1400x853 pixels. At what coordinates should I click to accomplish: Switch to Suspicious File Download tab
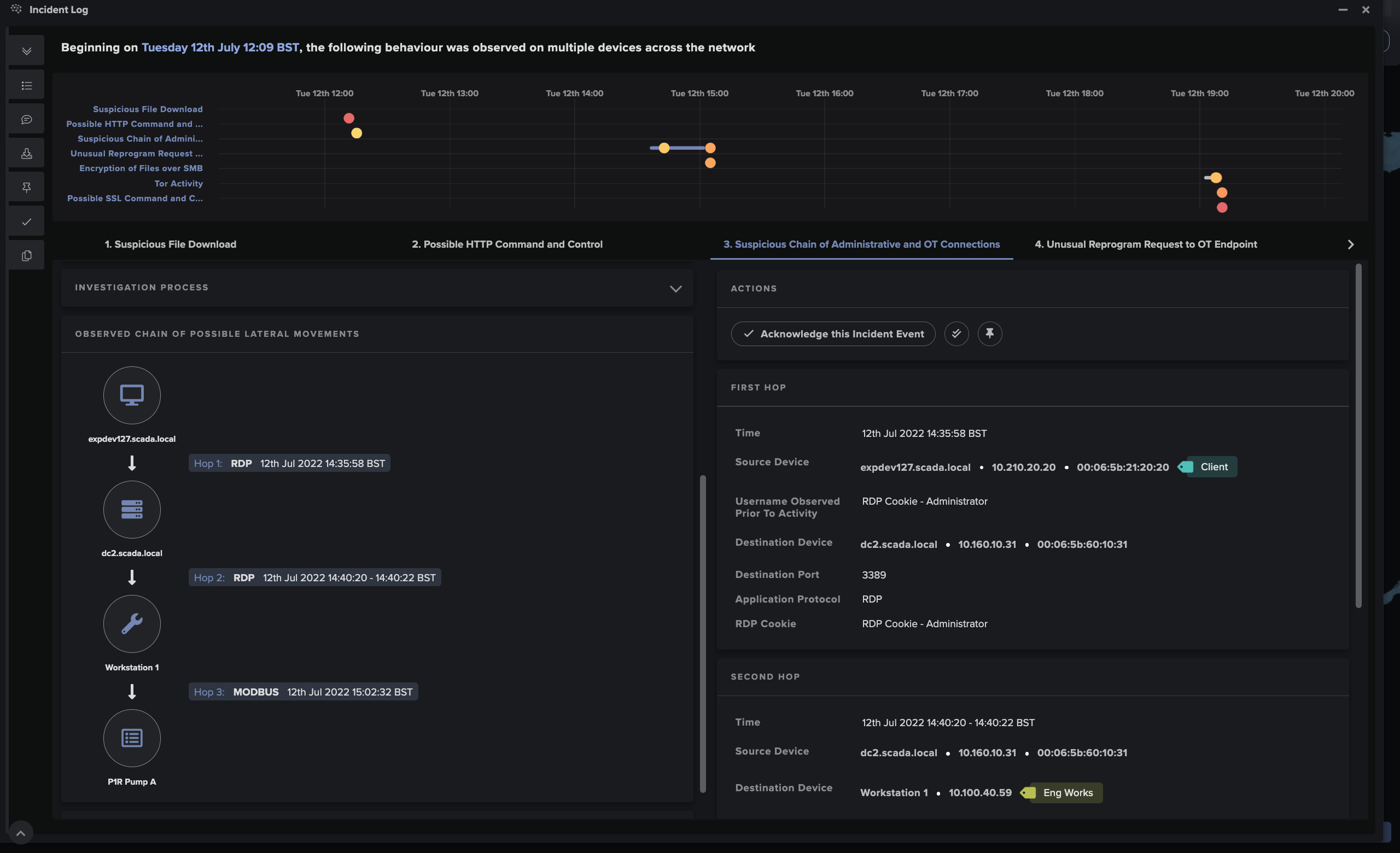pyautogui.click(x=170, y=244)
